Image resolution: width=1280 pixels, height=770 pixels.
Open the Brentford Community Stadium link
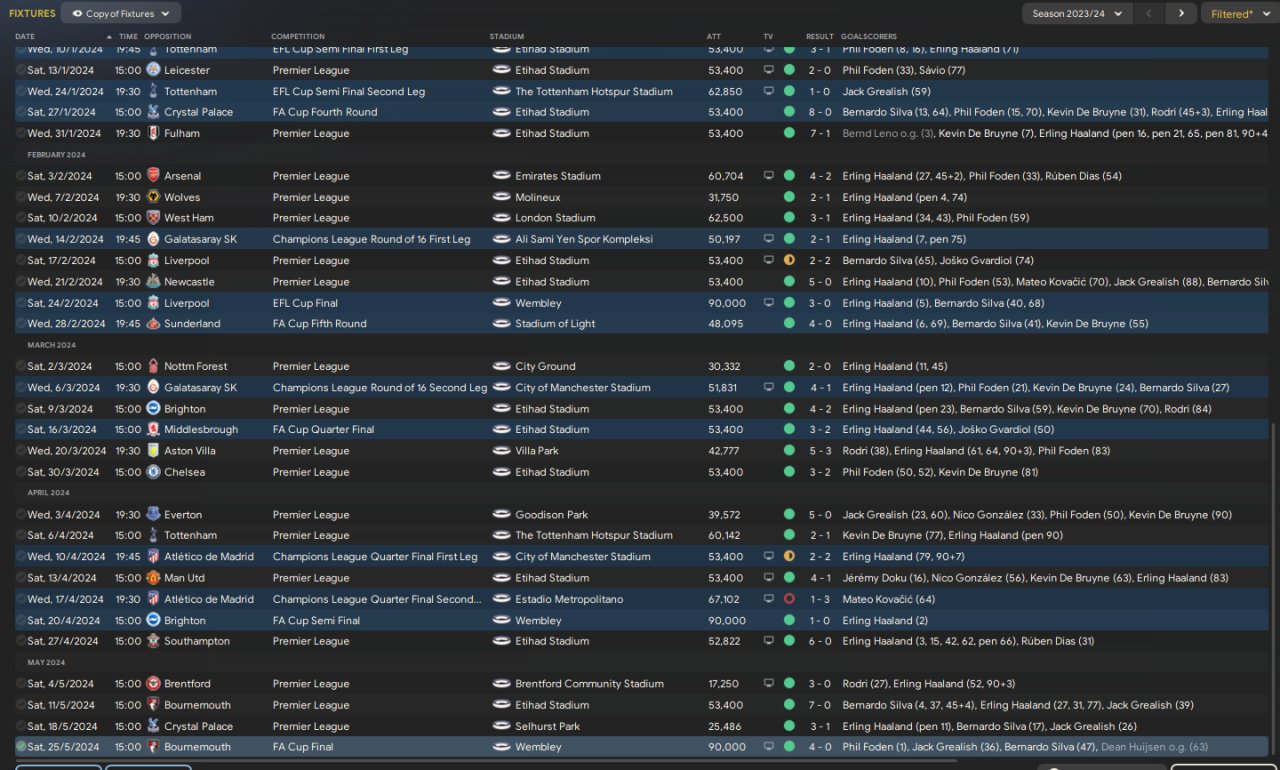pyautogui.click(x=589, y=684)
